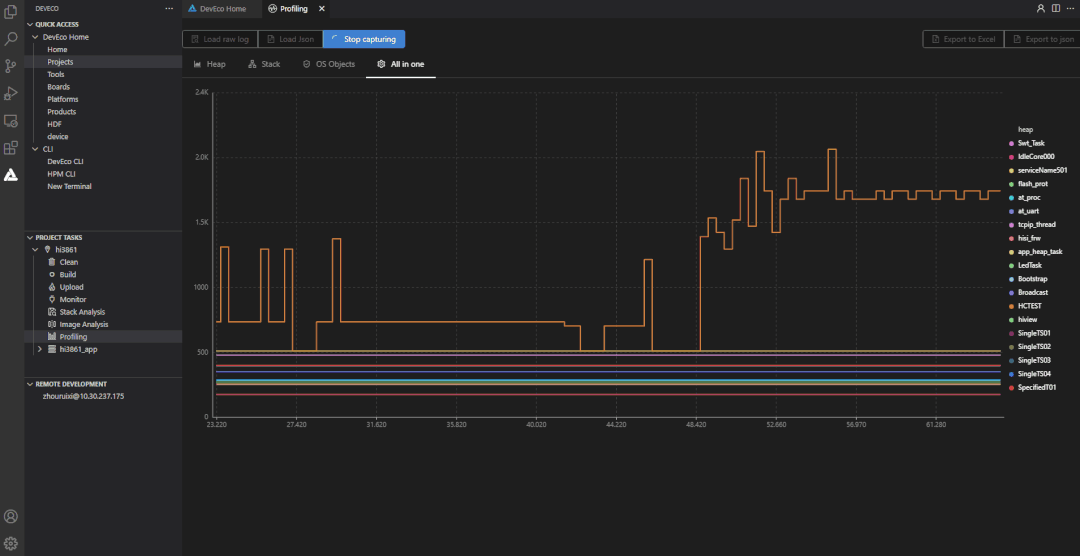Image resolution: width=1080 pixels, height=556 pixels.
Task: Toggle the tcpip_thread legend entry
Action: (x=1034, y=224)
